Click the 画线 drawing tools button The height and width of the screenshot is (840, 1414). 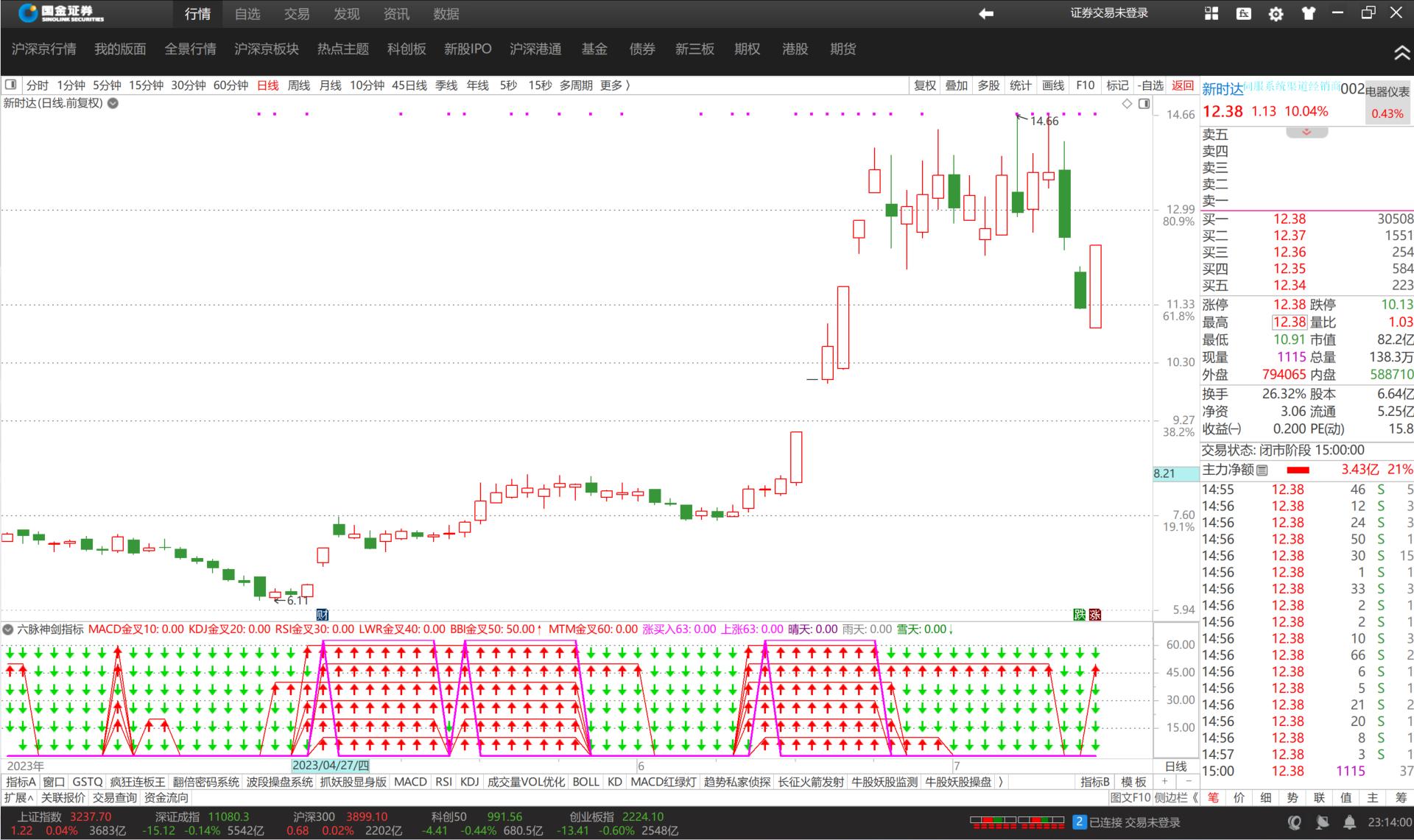click(1053, 85)
